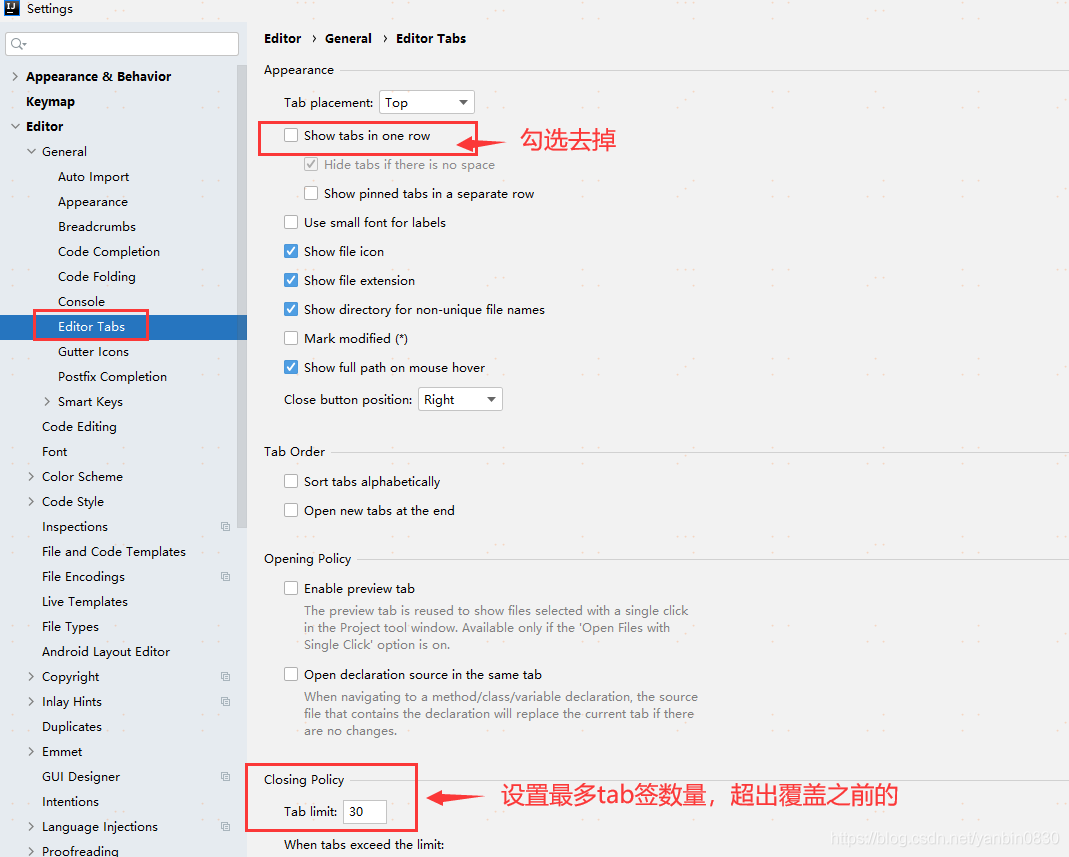Enable the Mark modified (*) option
The image size is (1069, 857).
click(x=290, y=338)
